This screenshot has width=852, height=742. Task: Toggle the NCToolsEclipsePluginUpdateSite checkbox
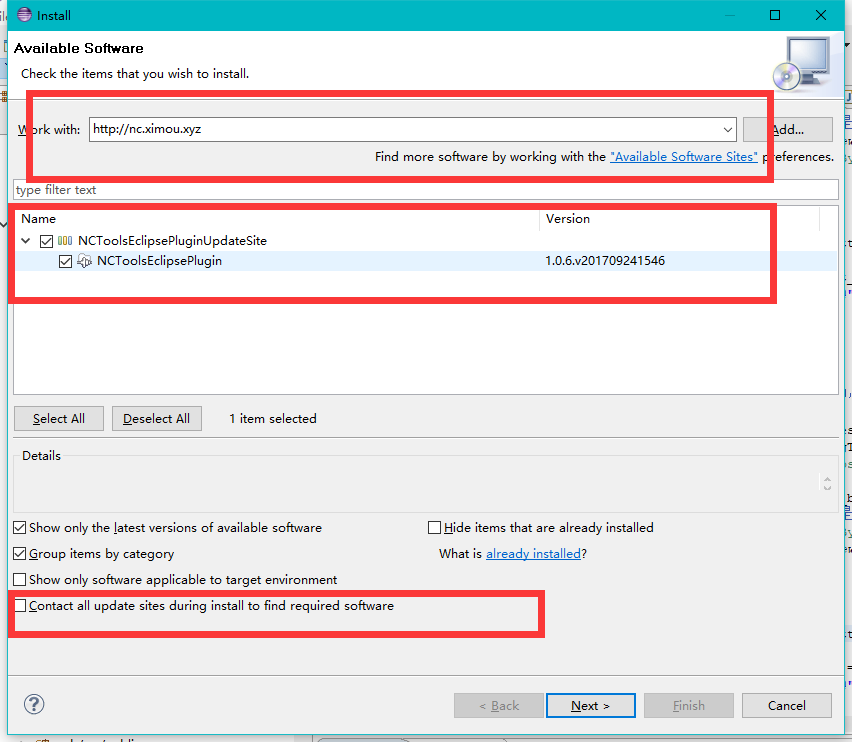pyautogui.click(x=47, y=241)
